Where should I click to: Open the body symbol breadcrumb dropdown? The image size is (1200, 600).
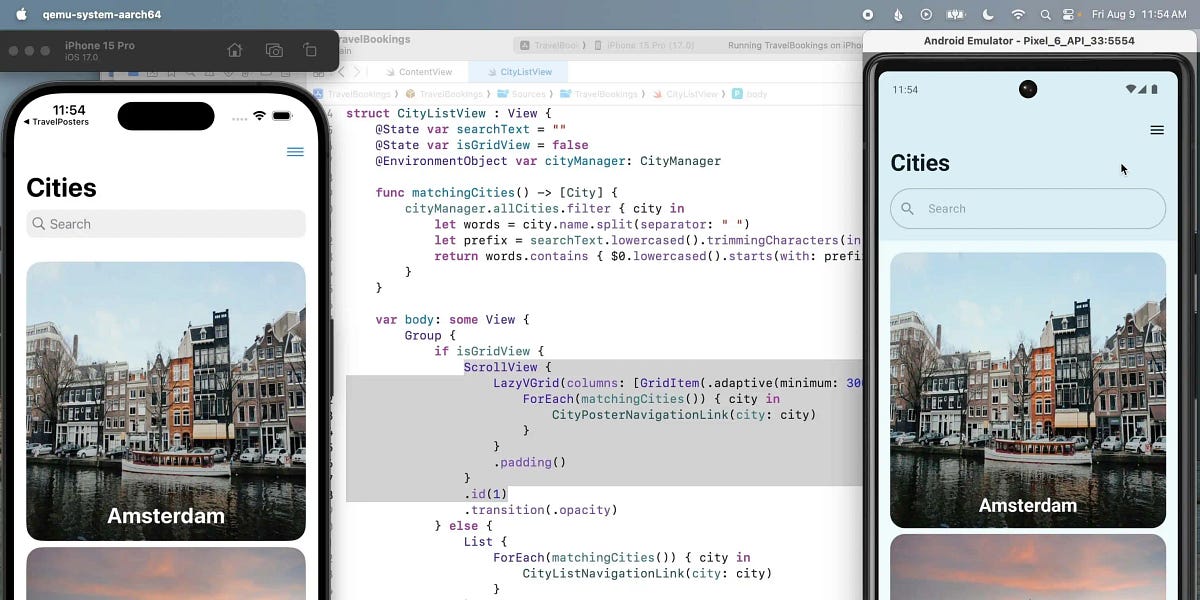(750, 94)
